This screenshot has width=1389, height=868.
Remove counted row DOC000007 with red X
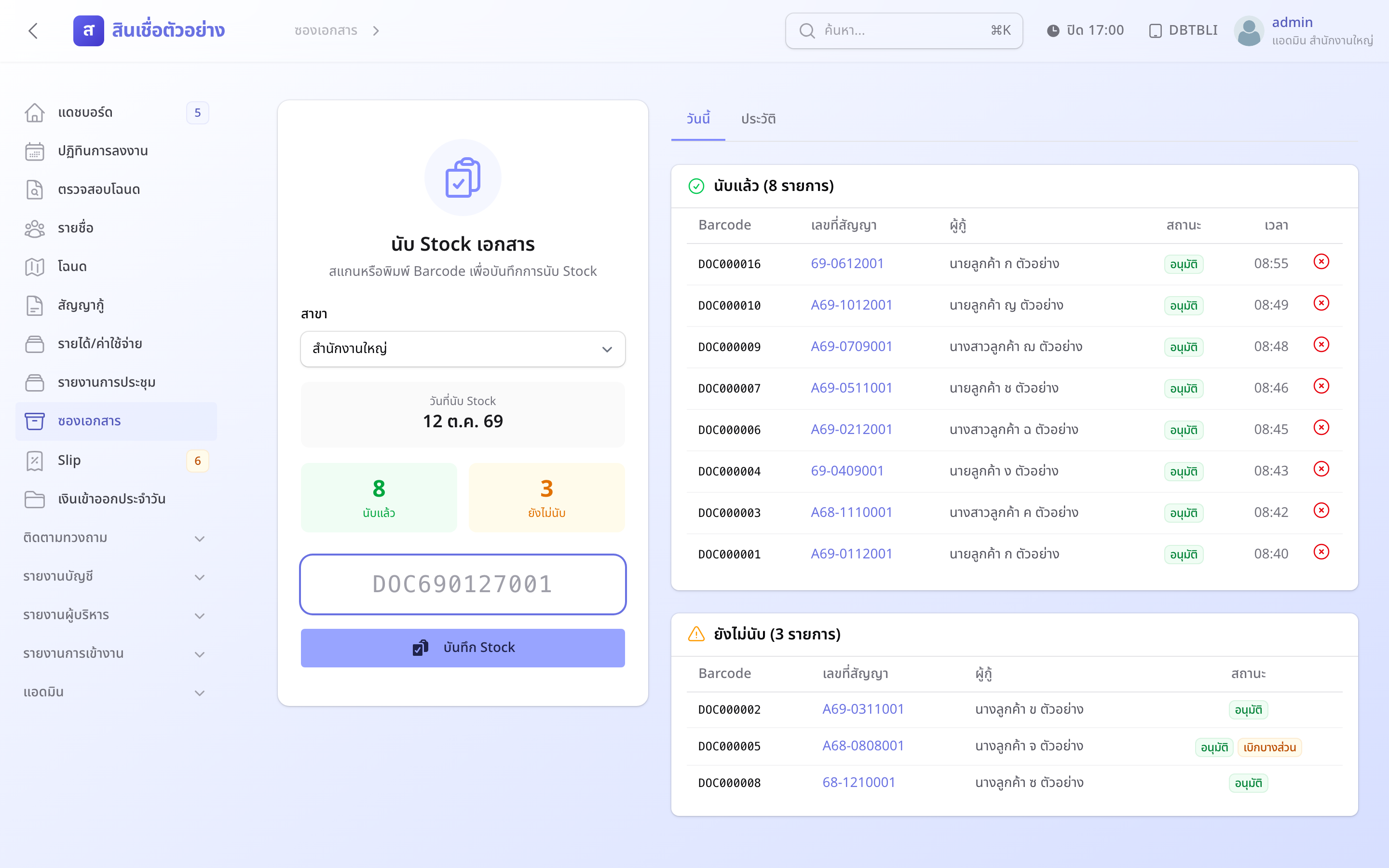click(1321, 386)
